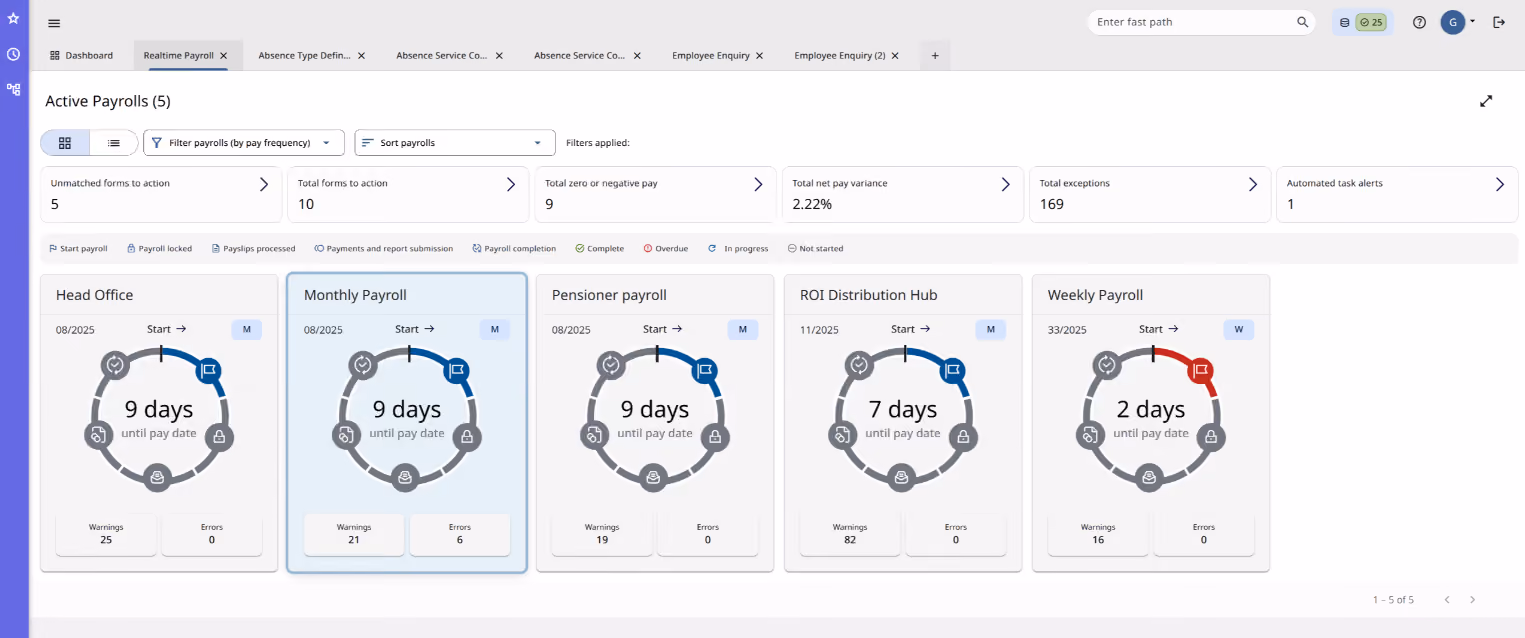Switch to list view
Image resolution: width=1525 pixels, height=638 pixels.
tap(114, 143)
